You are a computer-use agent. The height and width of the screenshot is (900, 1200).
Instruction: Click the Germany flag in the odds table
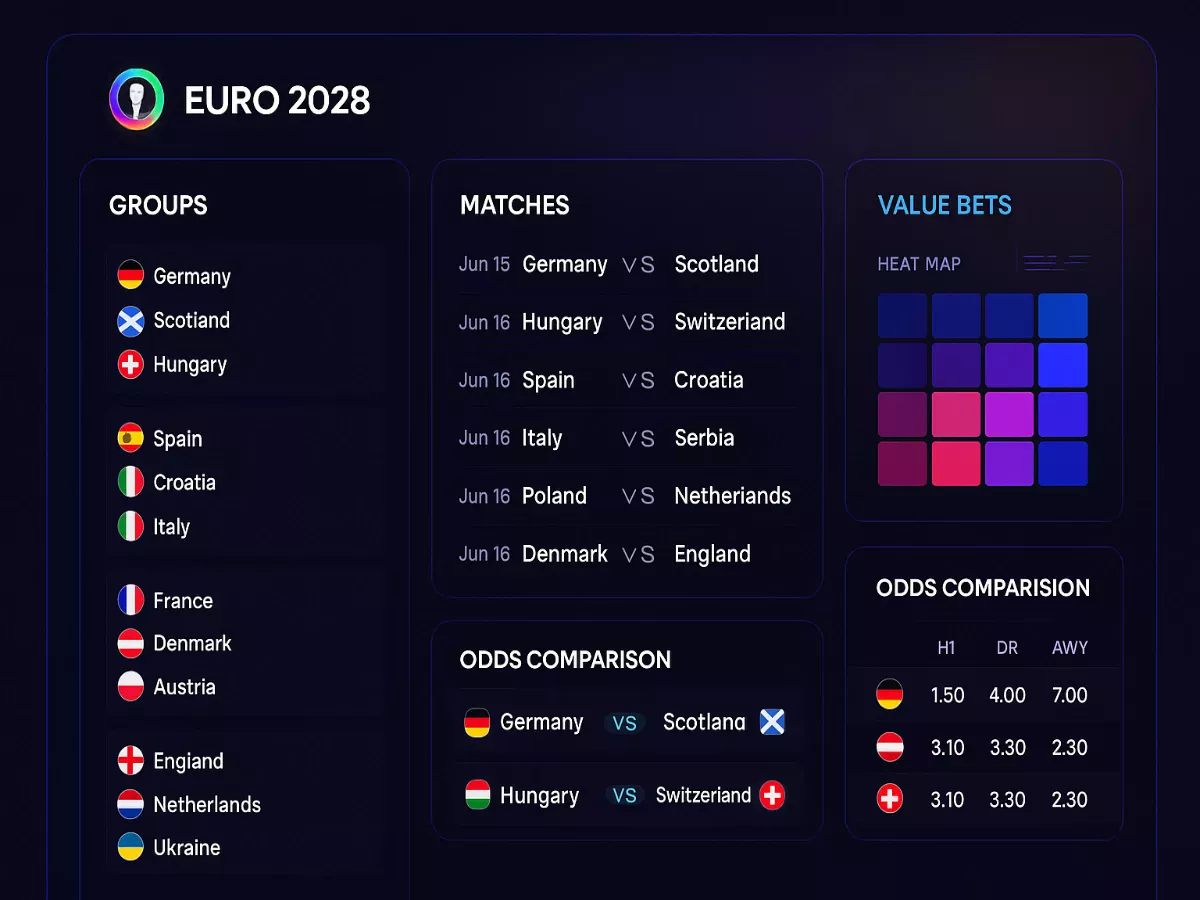[x=890, y=694]
